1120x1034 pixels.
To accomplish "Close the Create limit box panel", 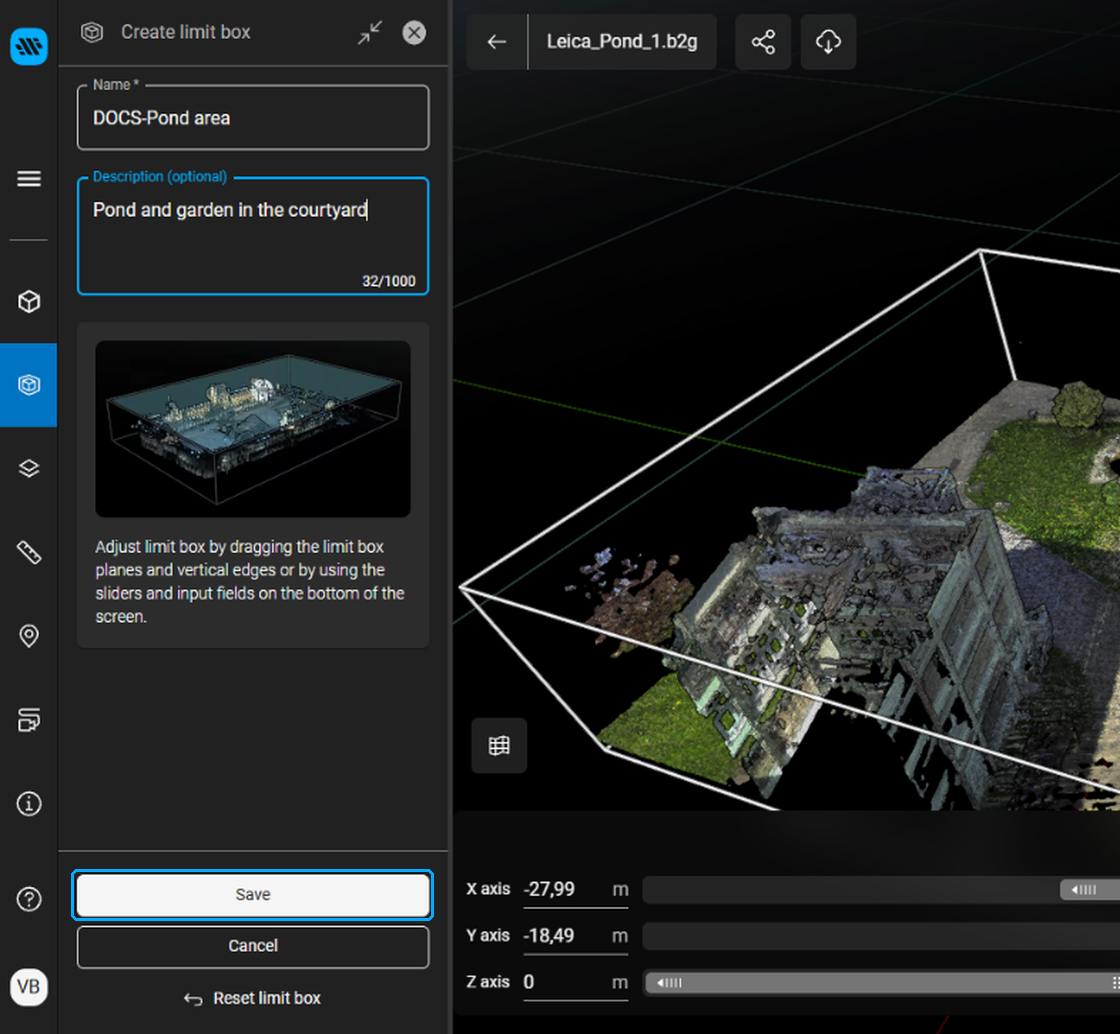I will pos(414,32).
